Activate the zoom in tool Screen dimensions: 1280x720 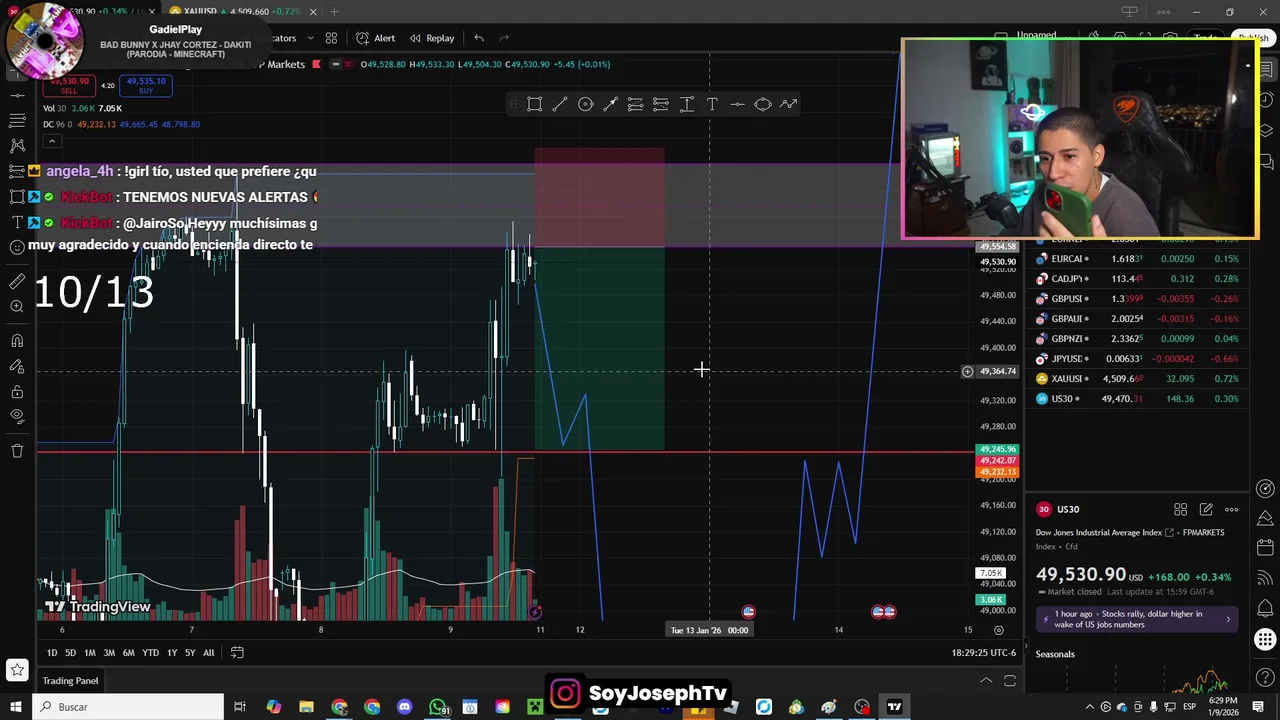(x=17, y=307)
